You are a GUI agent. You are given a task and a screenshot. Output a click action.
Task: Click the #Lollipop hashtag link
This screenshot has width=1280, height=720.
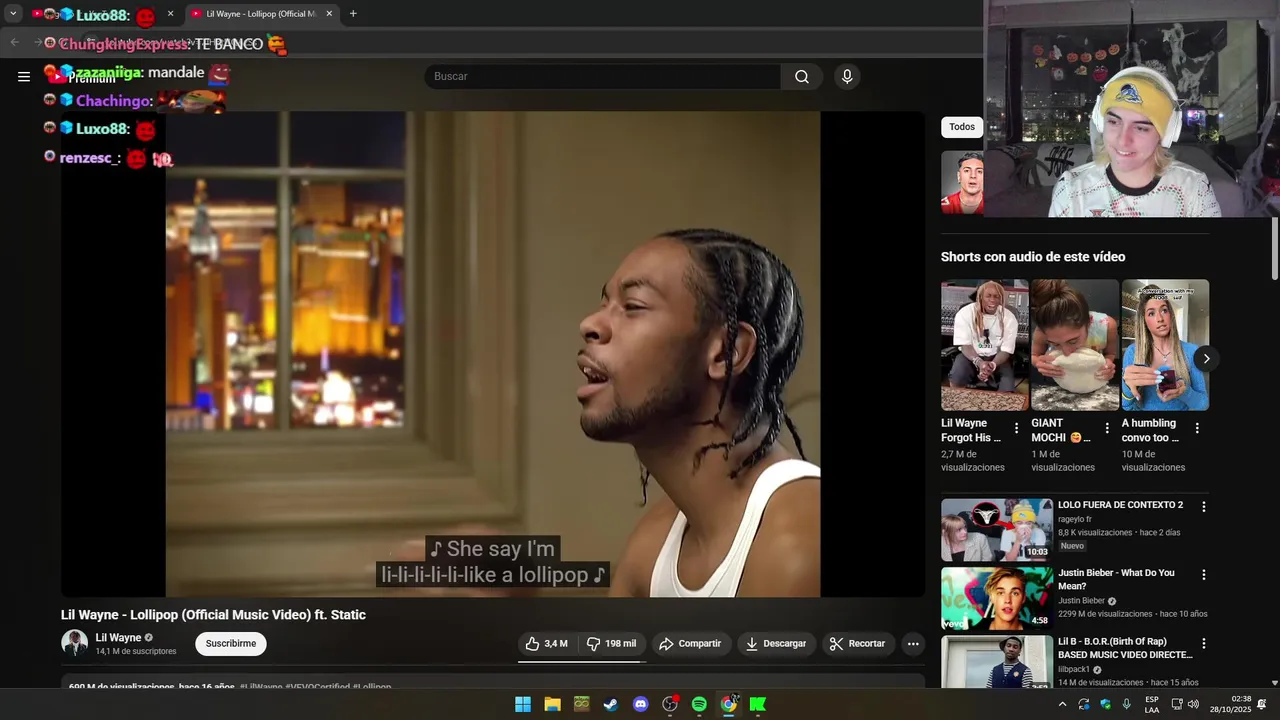click(372, 687)
